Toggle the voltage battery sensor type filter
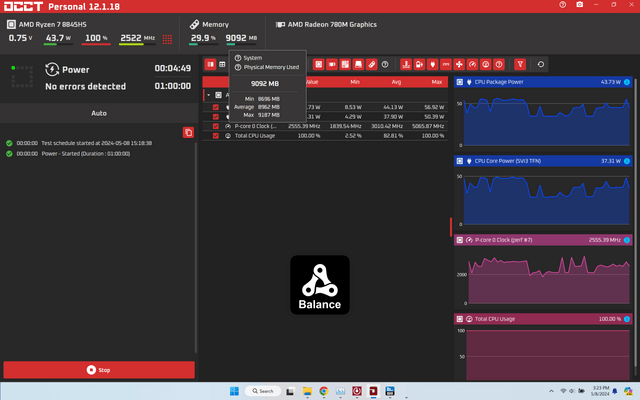640x400 pixels. [419, 64]
